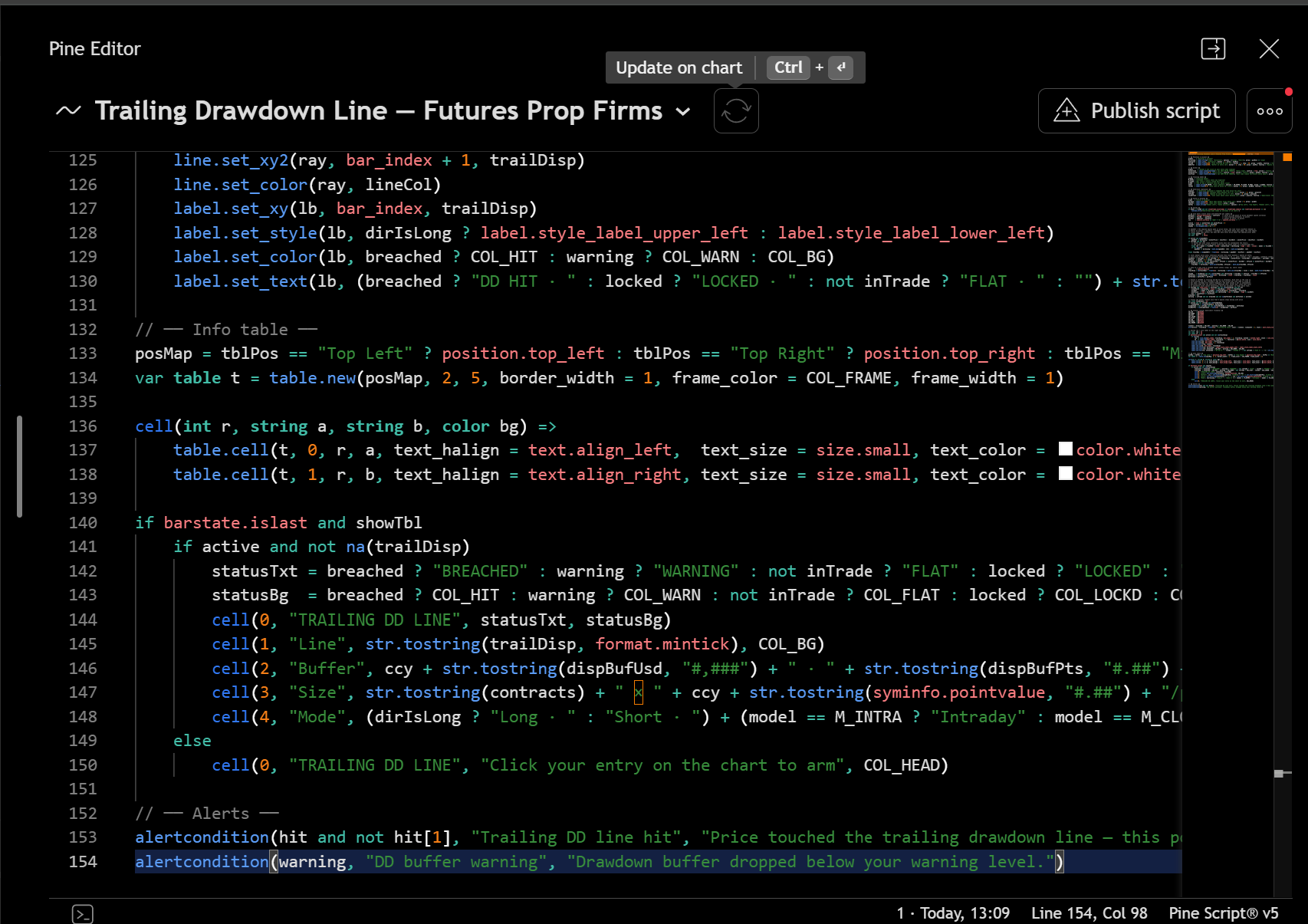1308x924 pixels.
Task: Click the Info table comment on line 132
Action: [226, 330]
